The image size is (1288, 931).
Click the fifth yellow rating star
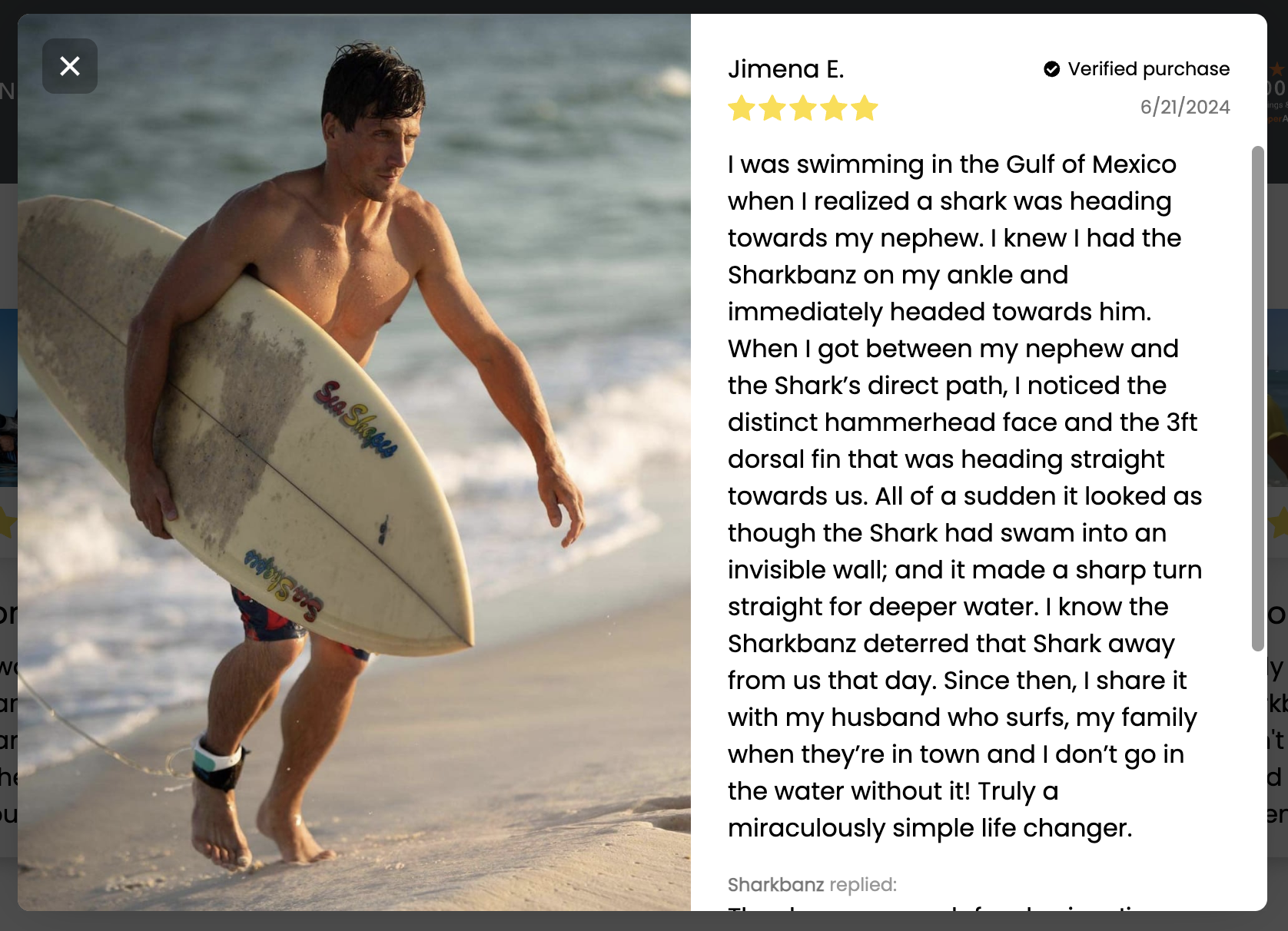pos(865,108)
